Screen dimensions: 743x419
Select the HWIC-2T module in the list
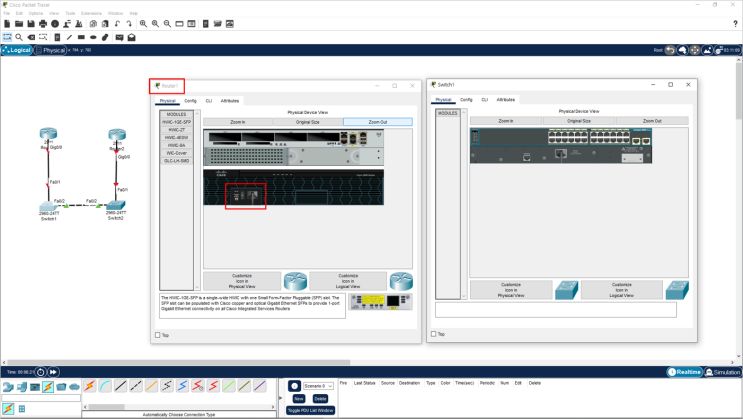pos(176,129)
